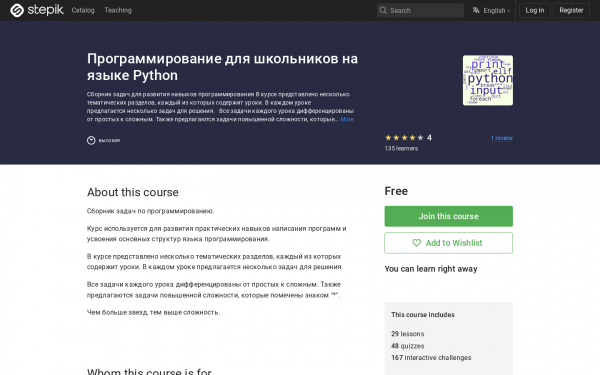
Task: Click the 'Сборник задач по программированию' paragraph
Action: point(150,211)
